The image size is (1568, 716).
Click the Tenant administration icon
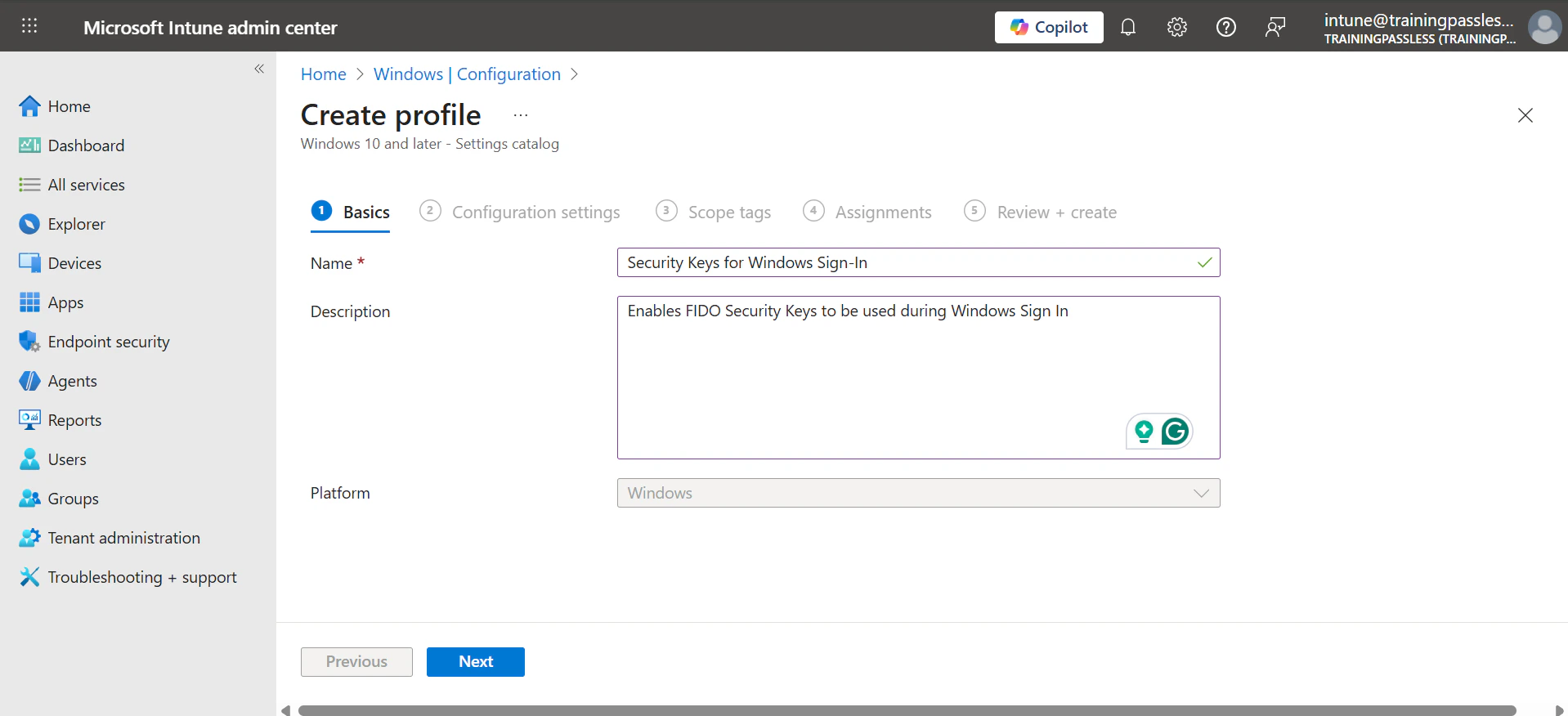[29, 538]
